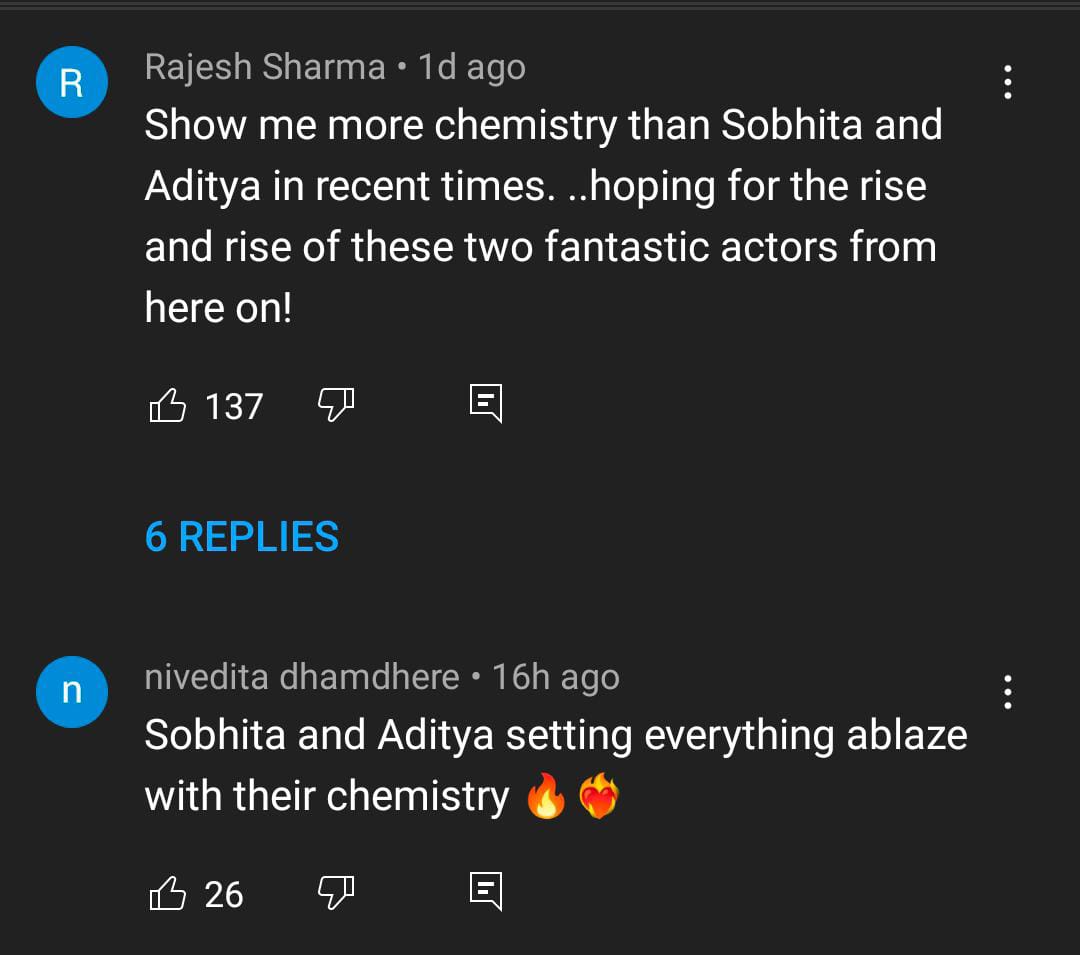Select the like count 26
The width and height of the screenshot is (1080, 955).
click(225, 895)
